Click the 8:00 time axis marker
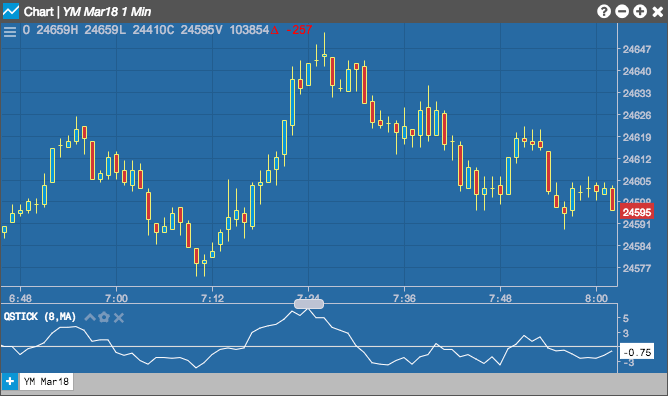This screenshot has height=396, width=668. [596, 298]
